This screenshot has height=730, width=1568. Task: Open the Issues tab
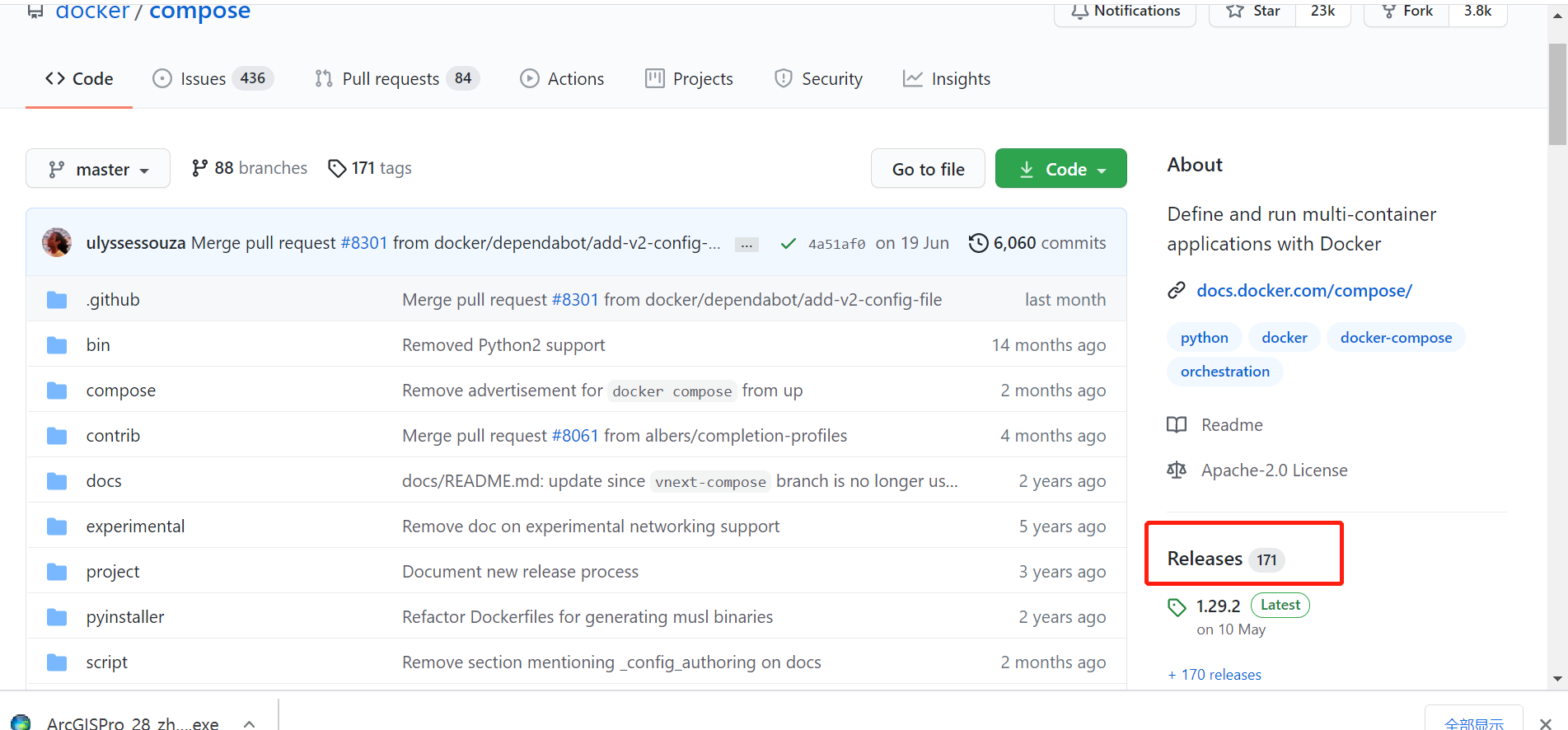213,79
